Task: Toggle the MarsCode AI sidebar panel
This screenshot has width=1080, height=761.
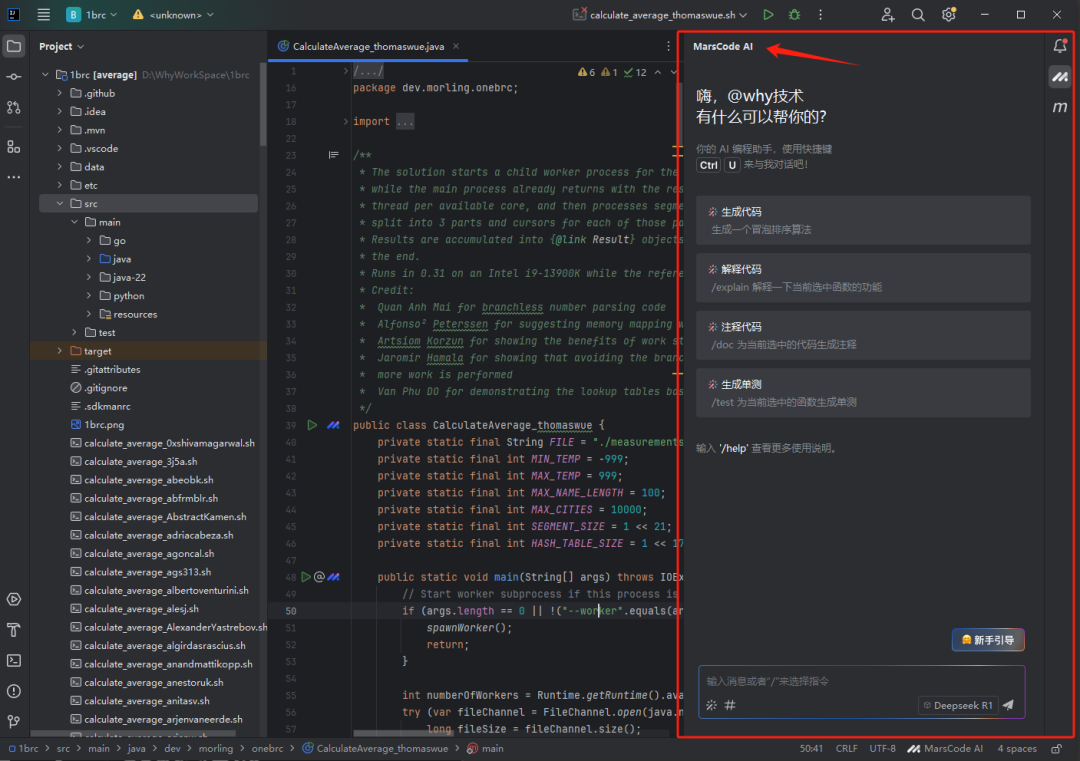Action: click(1060, 76)
